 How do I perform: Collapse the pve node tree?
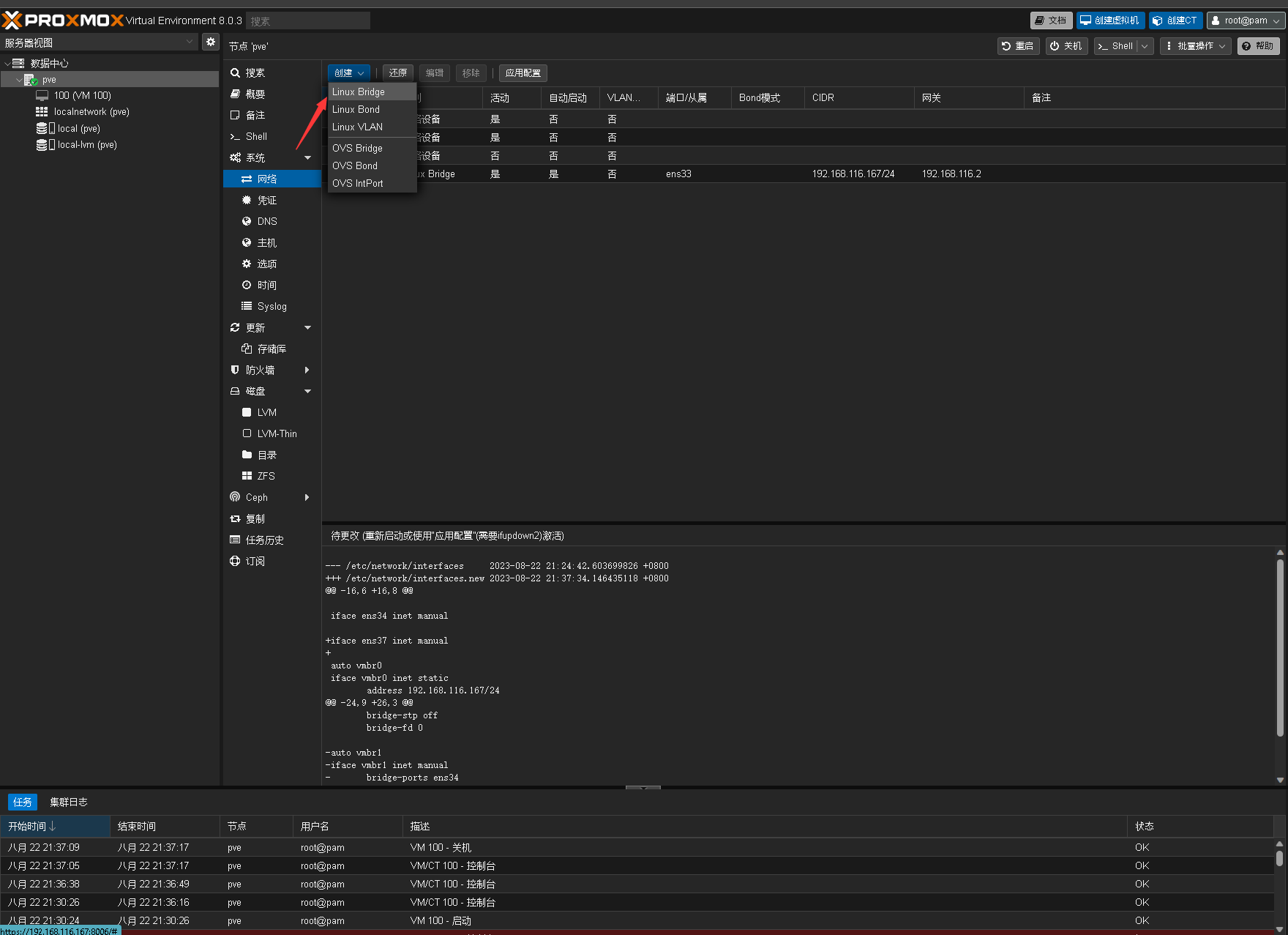pos(19,80)
